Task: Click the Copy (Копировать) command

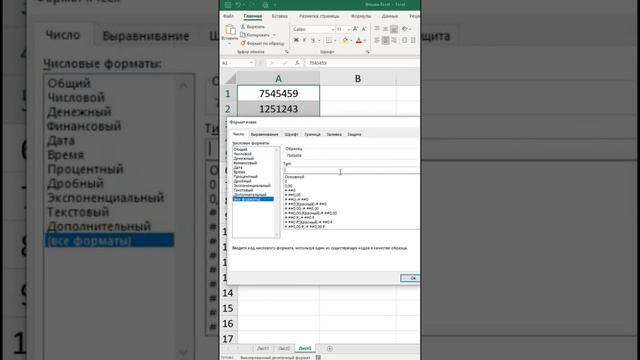Action: 255,35
